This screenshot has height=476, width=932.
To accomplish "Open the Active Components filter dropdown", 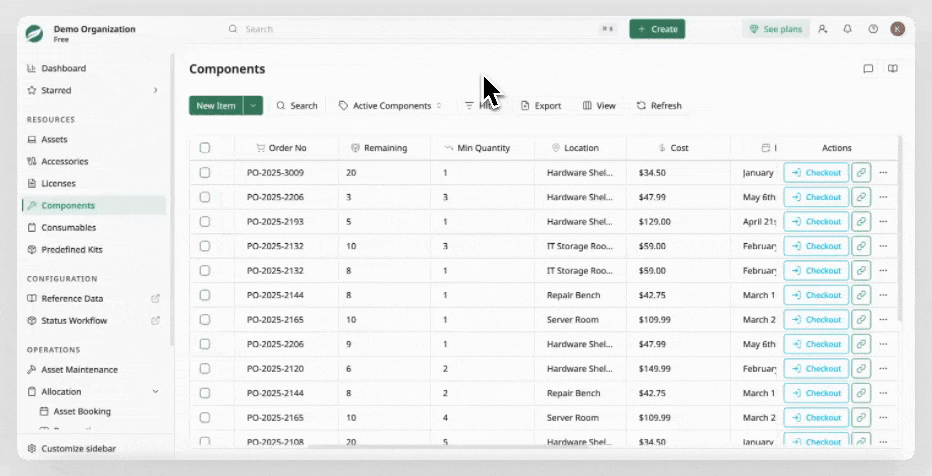I will [x=391, y=106].
